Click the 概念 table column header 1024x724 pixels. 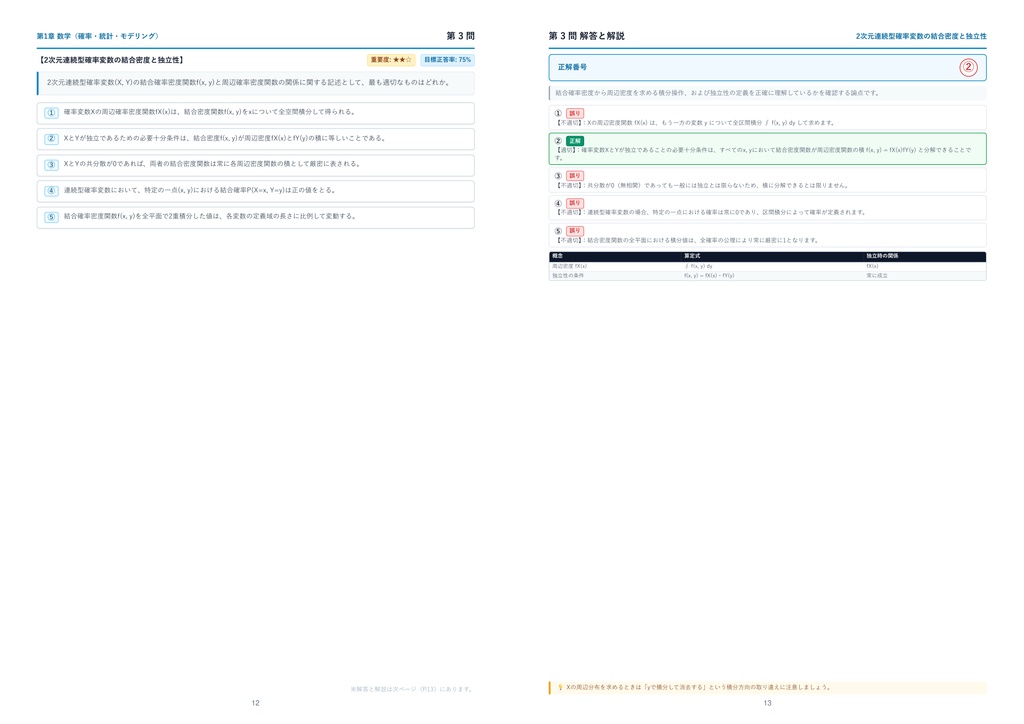558,256
